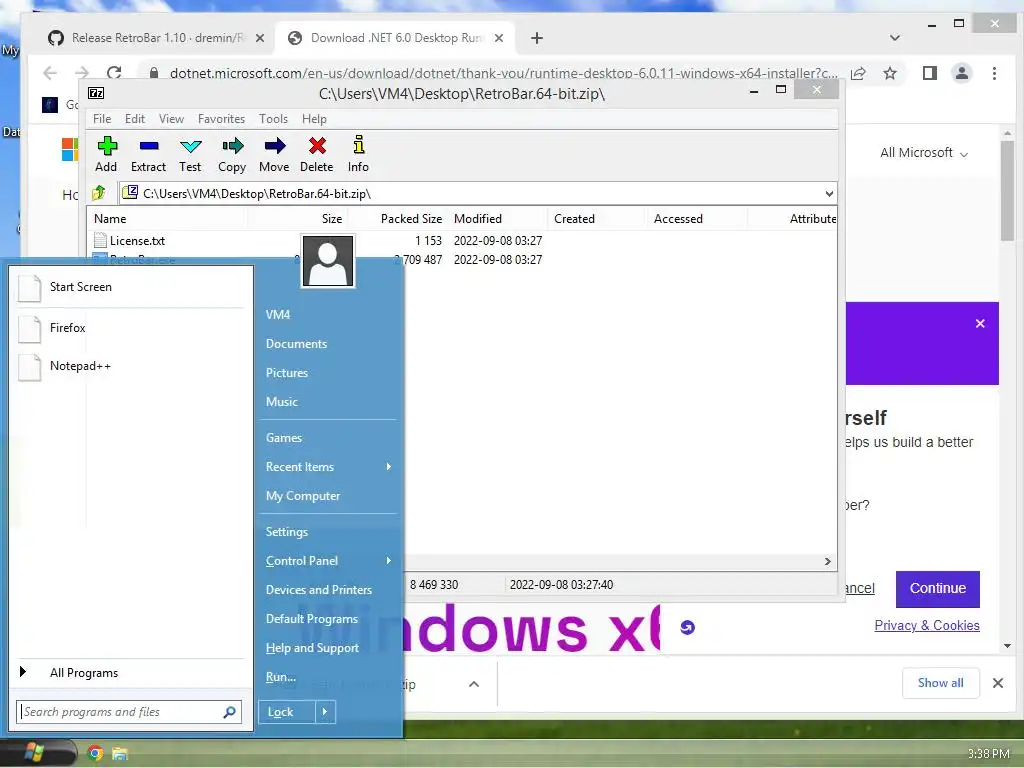Open Settings from the Start menu

(x=286, y=532)
